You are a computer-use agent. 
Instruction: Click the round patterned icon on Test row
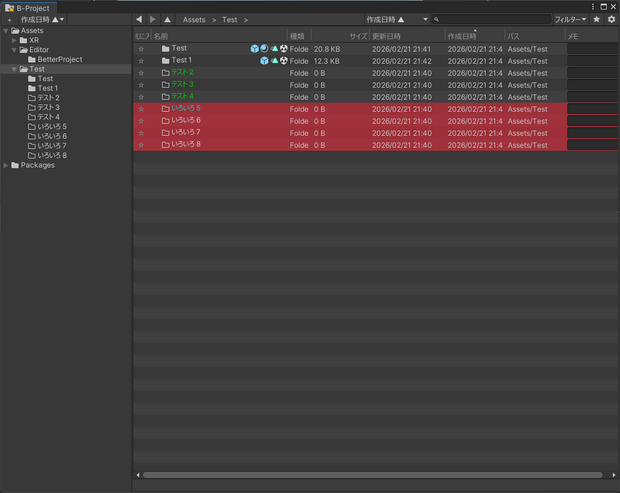point(284,49)
